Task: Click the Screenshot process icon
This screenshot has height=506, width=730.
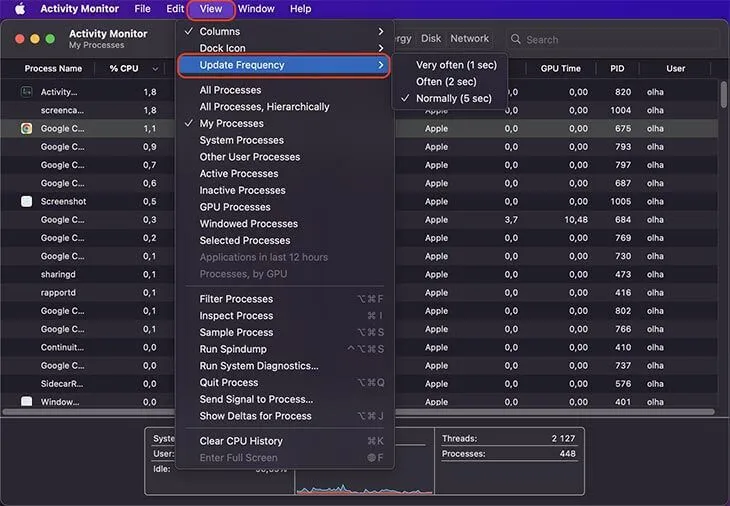Action: point(27,201)
